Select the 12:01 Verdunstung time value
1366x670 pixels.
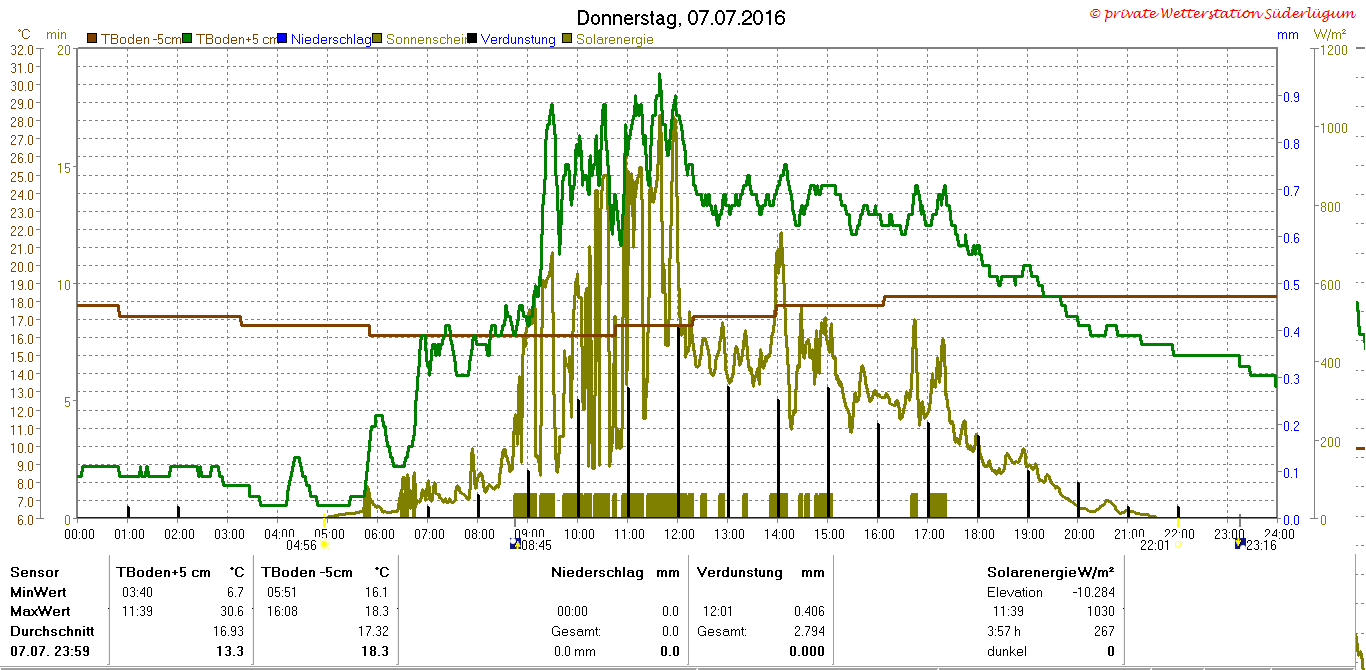pos(718,611)
